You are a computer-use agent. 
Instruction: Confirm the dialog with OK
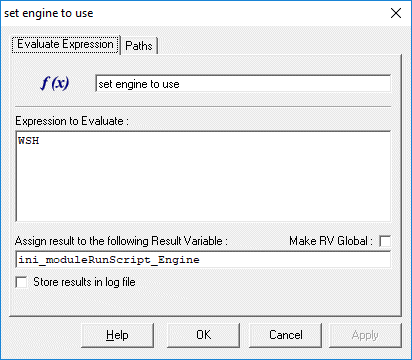[203, 335]
